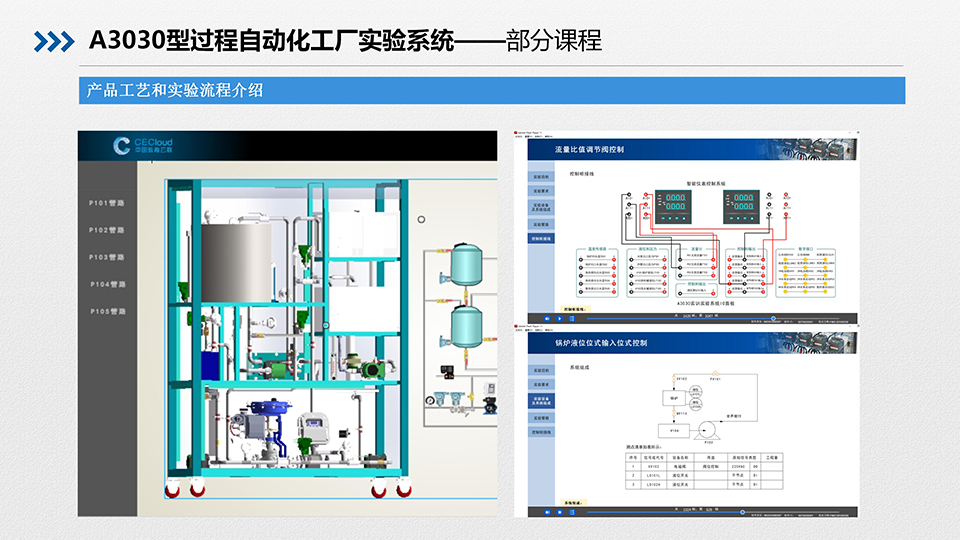Click the sound icon in the 锅炉液位位式输入位式控制 player
This screenshot has width=960, height=540.
548,512
